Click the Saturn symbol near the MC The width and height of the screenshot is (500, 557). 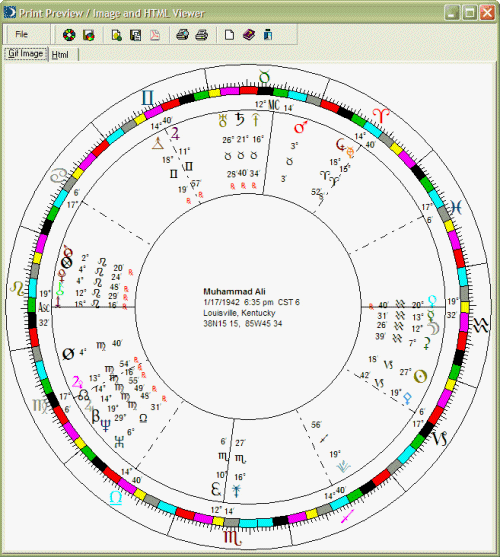240,119
